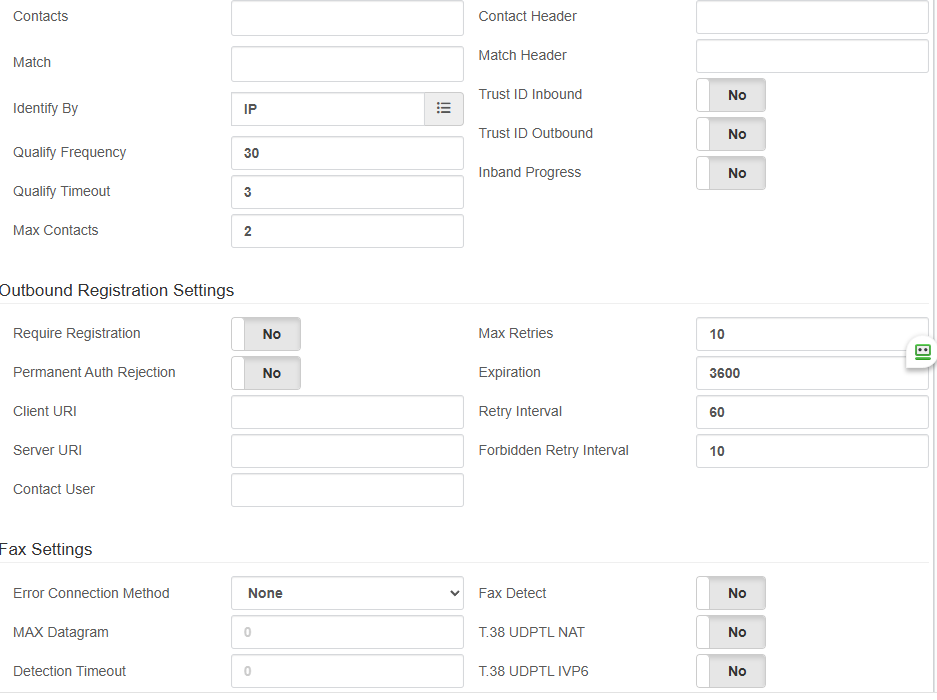Click the Contacts input field
Image resolution: width=937 pixels, height=700 pixels.
pyautogui.click(x=347, y=17)
